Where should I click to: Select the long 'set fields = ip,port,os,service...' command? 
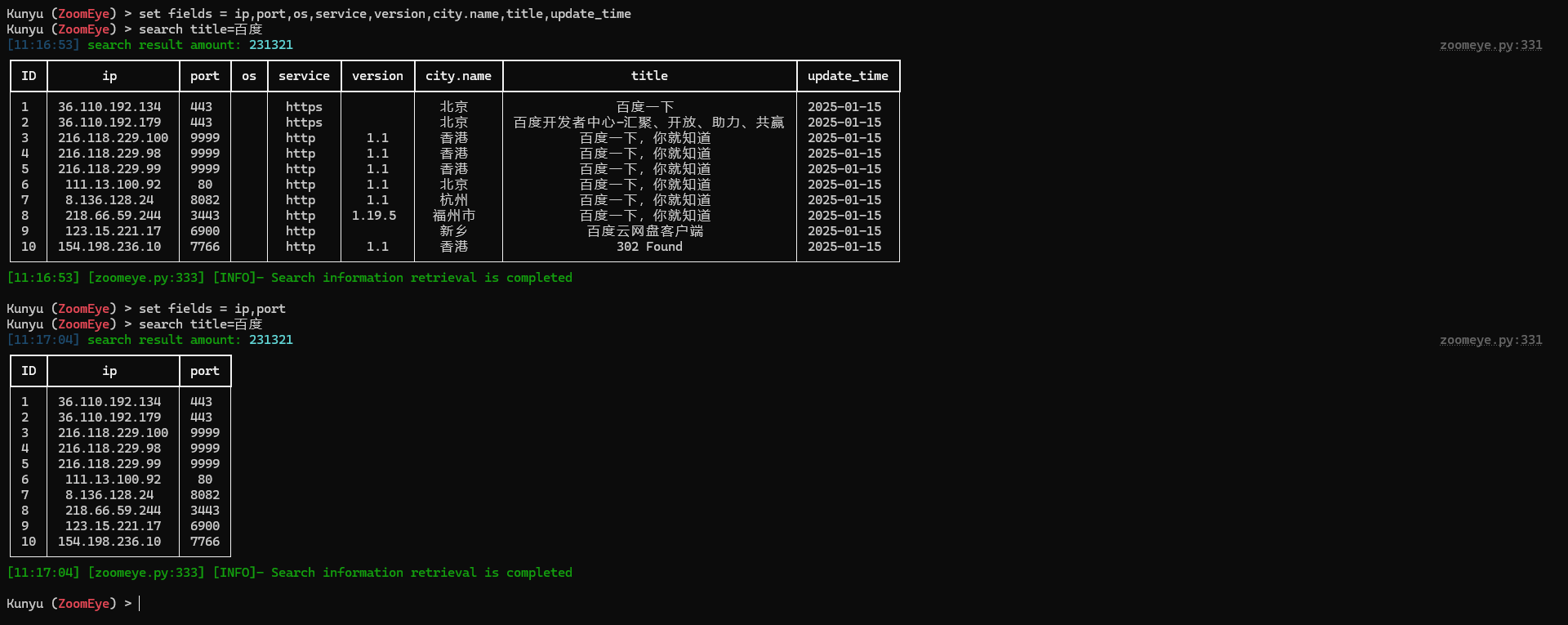[385, 14]
